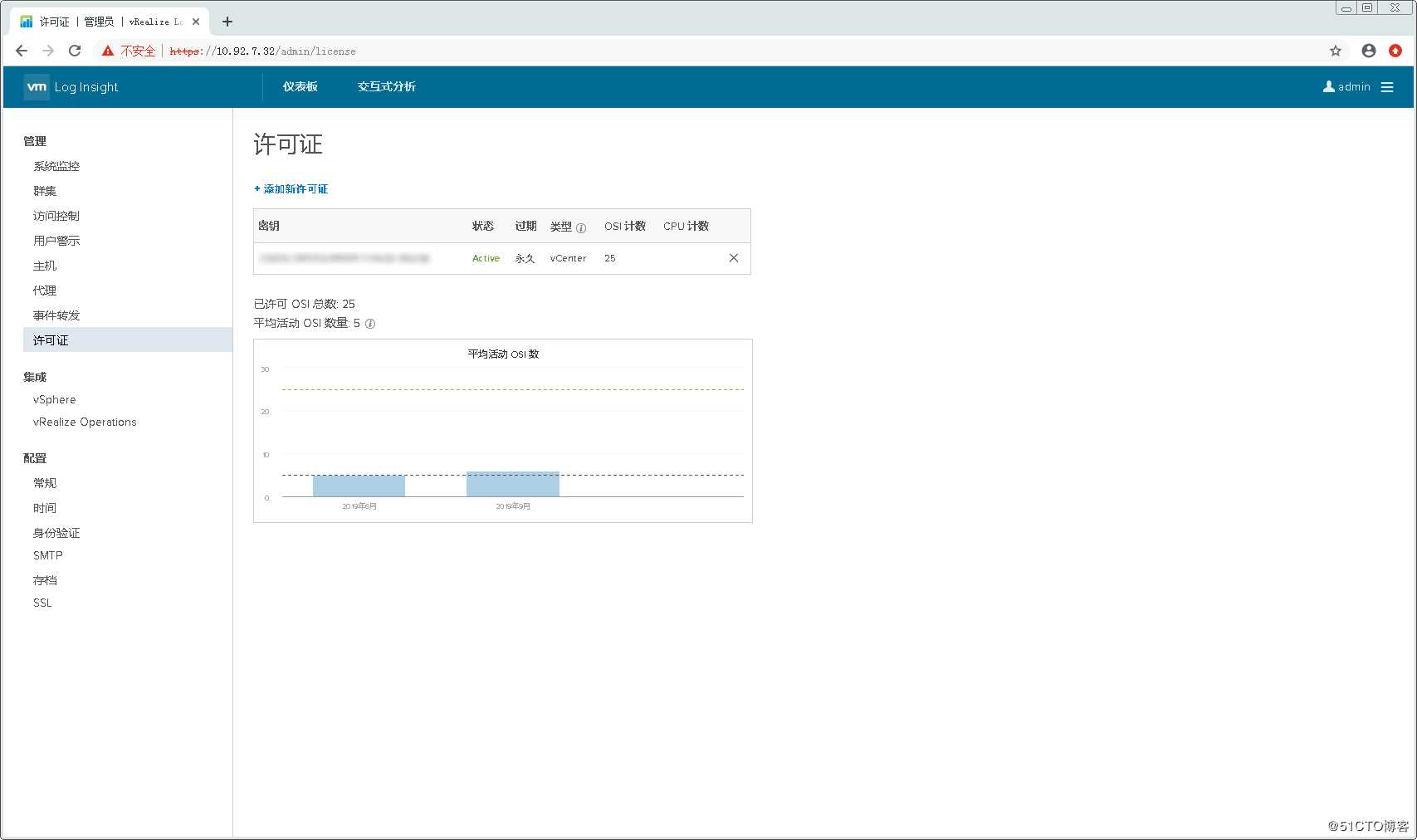Click the vm Log Insight logo
The width and height of the screenshot is (1417, 840).
coord(71,87)
